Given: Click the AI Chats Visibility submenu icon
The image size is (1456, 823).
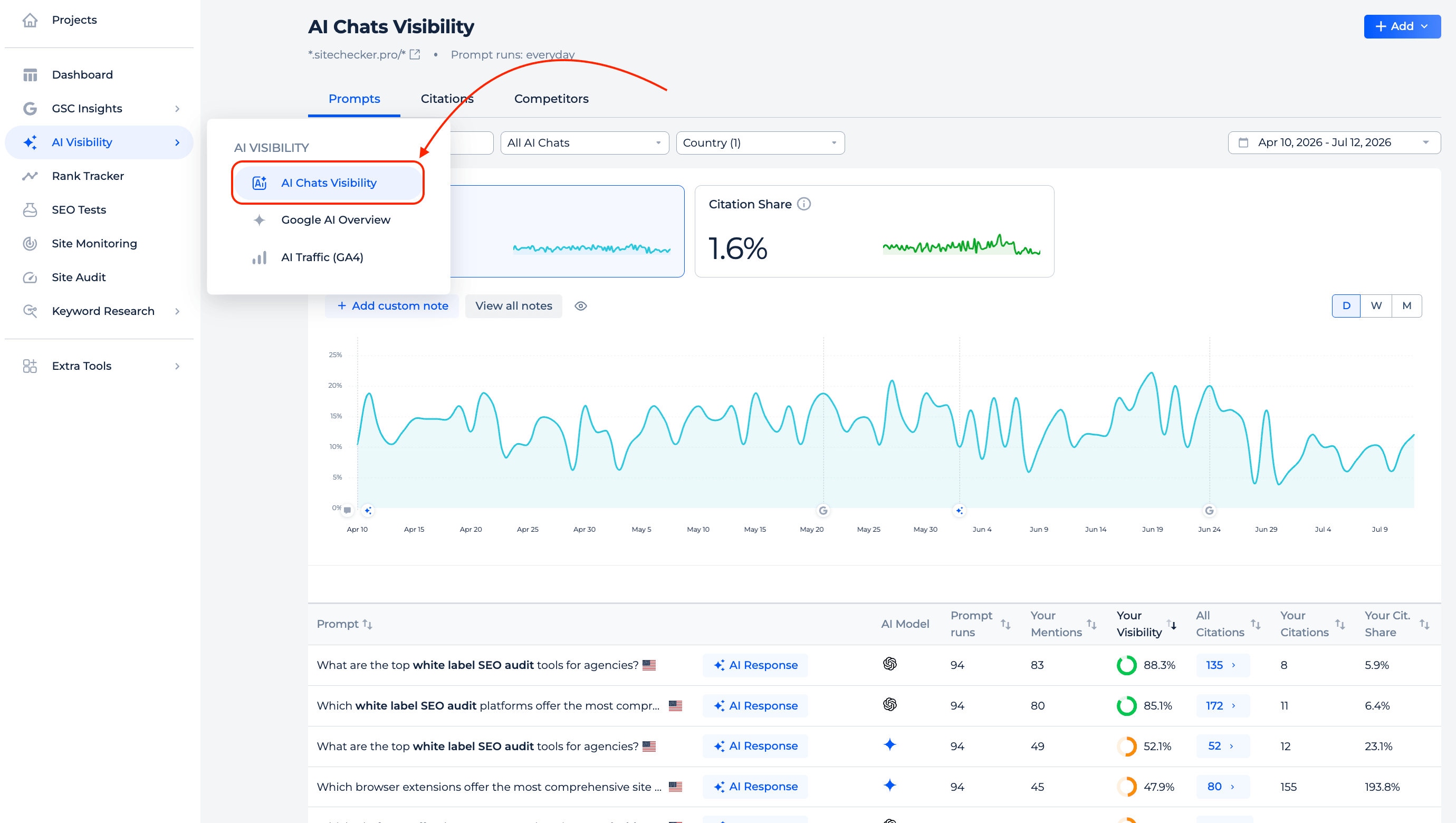Looking at the screenshot, I should pos(259,183).
